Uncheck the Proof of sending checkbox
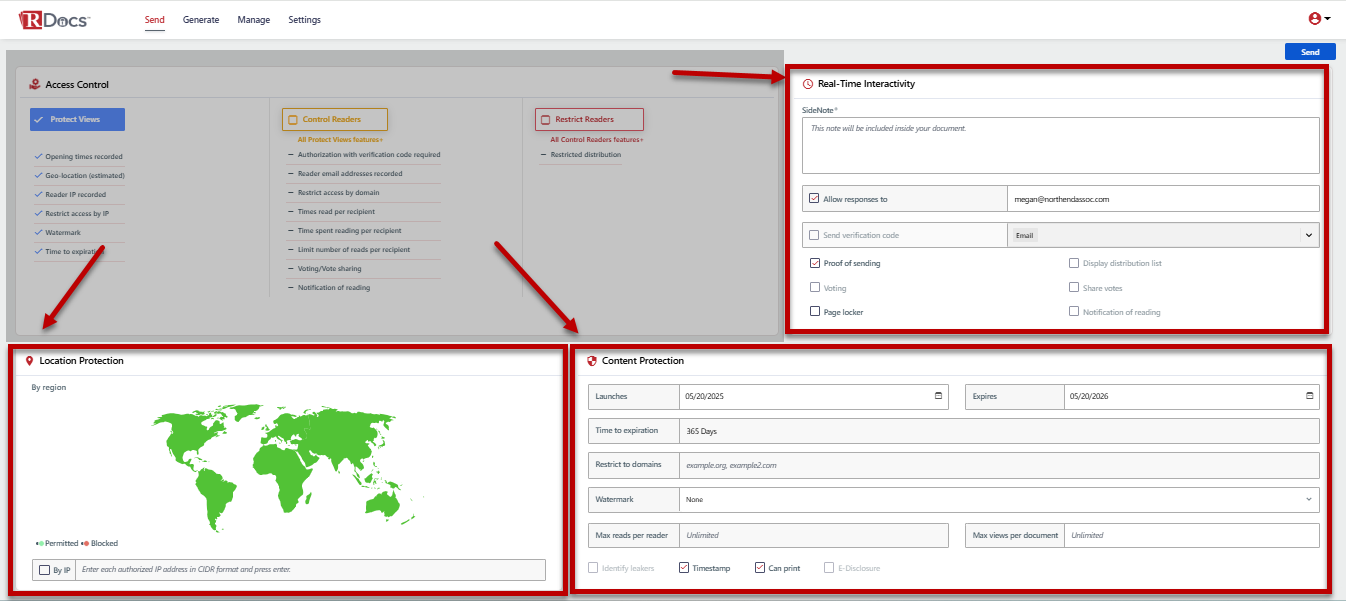The height and width of the screenshot is (601, 1346). pyautogui.click(x=815, y=263)
